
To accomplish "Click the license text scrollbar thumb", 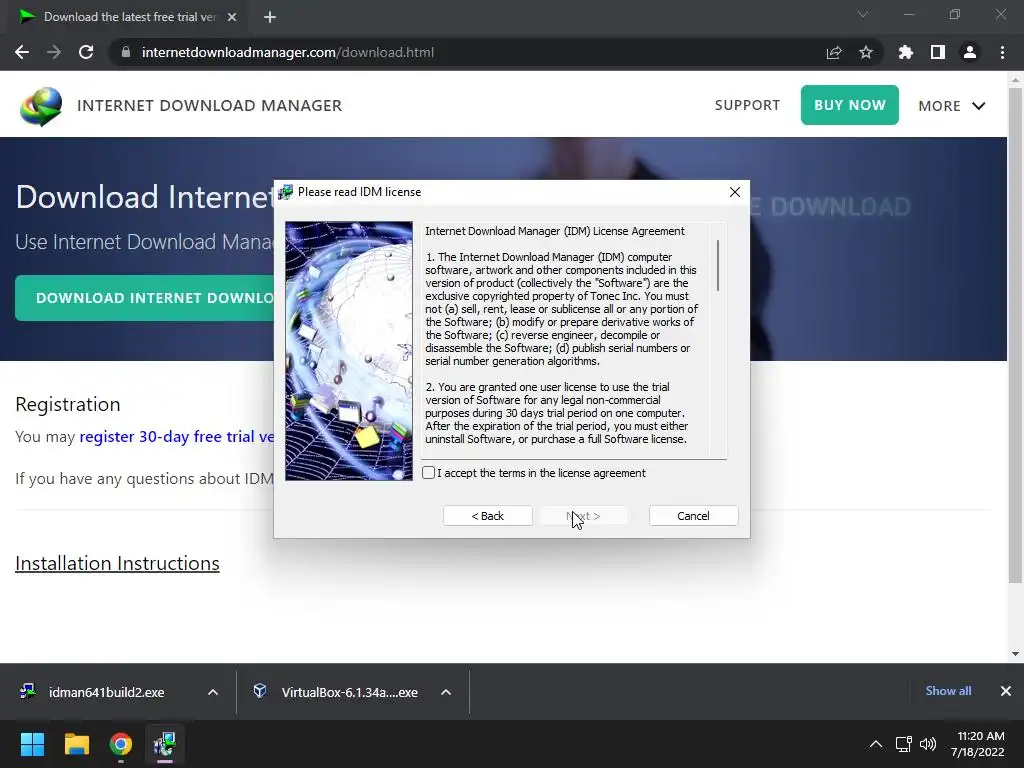I will tap(718, 265).
